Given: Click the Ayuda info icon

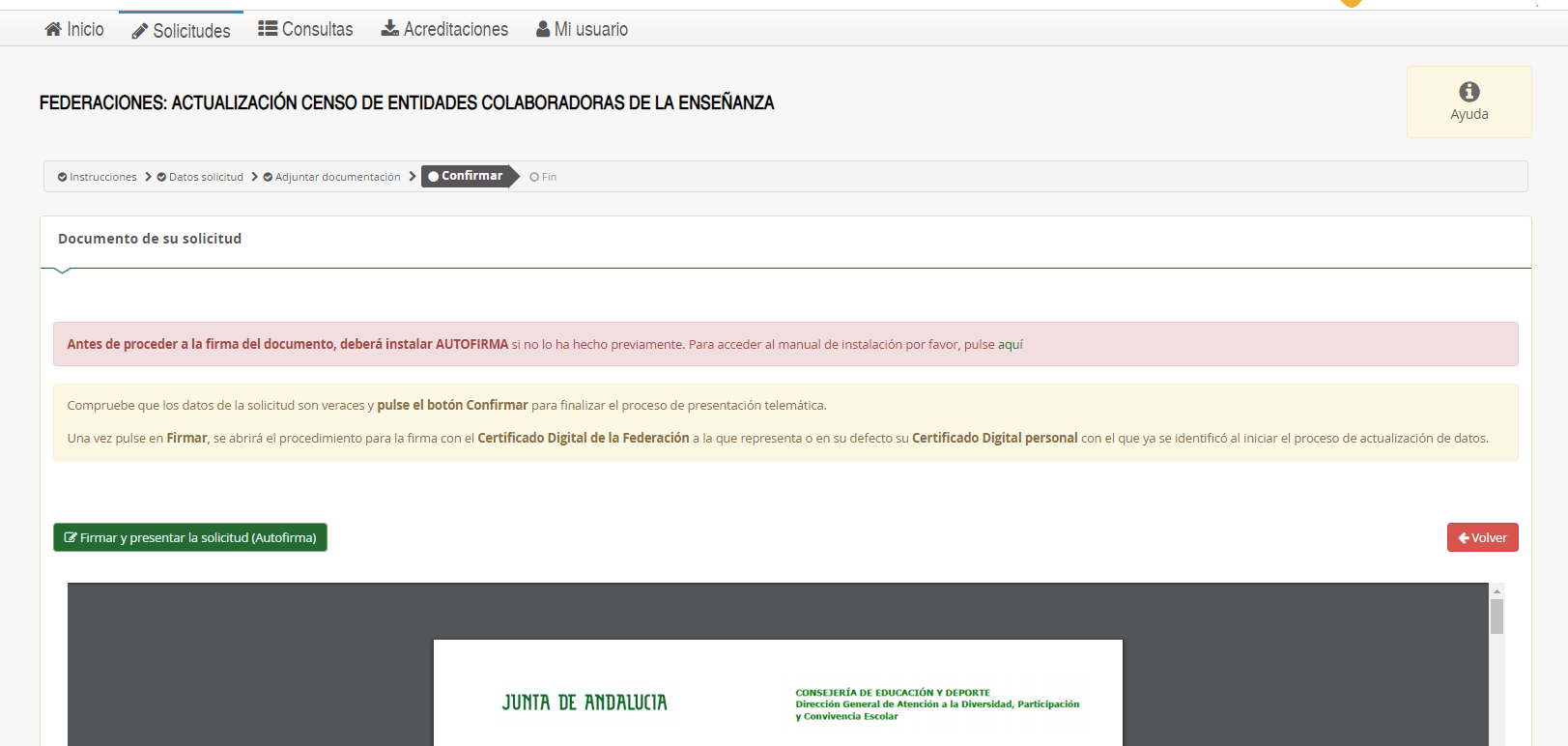Looking at the screenshot, I should coord(1469,92).
